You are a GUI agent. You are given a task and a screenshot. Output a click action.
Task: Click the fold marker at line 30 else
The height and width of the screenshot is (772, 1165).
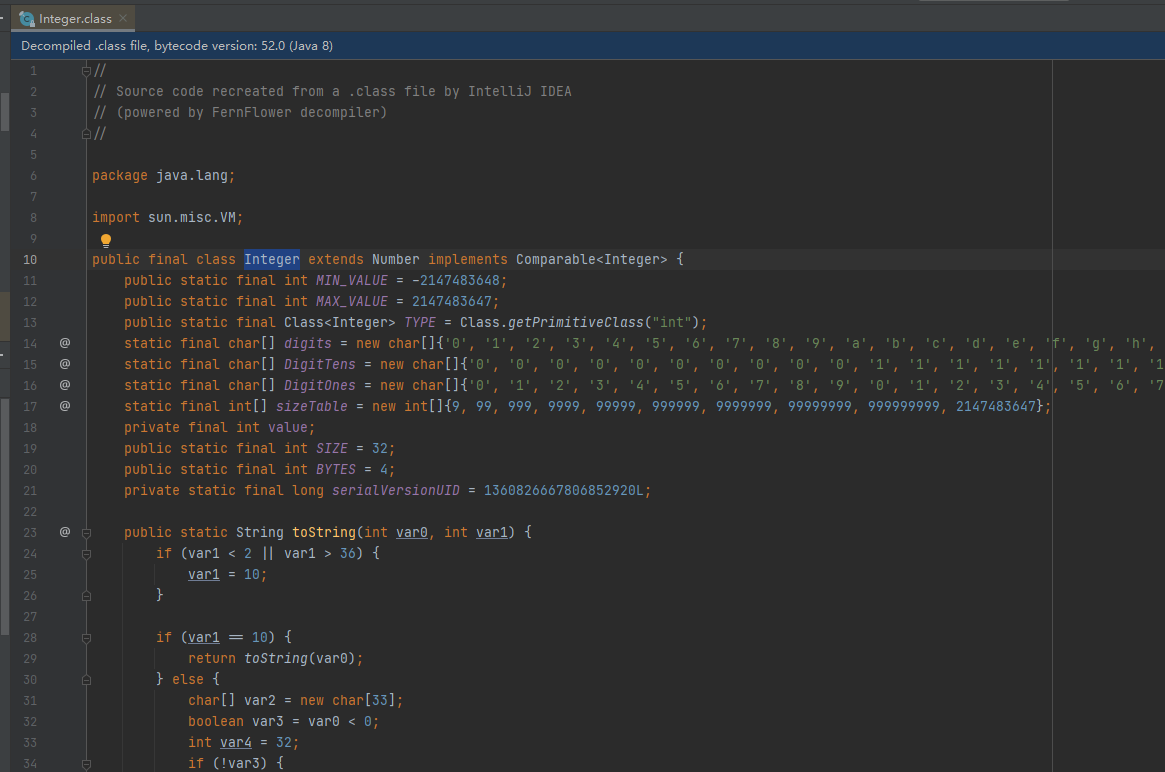(86, 680)
